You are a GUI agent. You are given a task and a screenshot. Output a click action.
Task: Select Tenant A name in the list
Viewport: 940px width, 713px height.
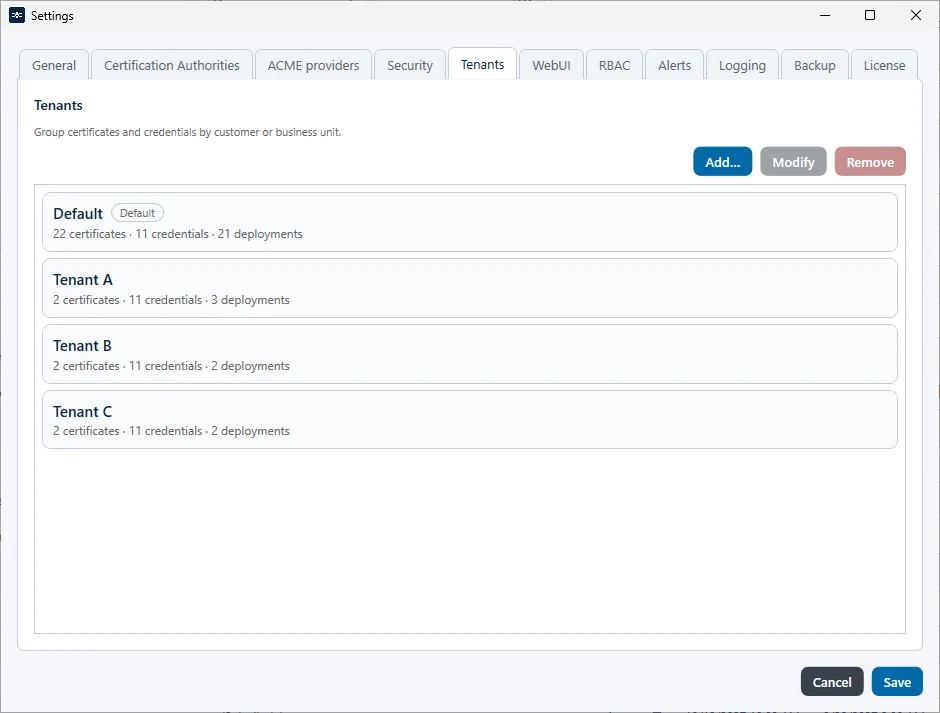point(83,279)
